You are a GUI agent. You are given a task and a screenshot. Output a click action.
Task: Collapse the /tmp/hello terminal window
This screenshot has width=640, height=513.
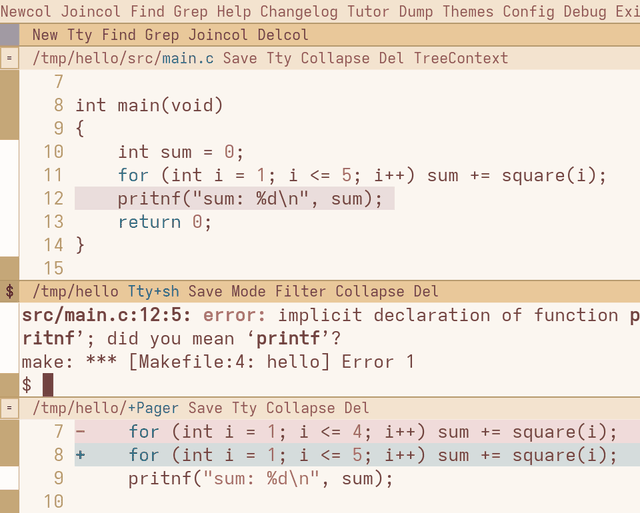click(370, 291)
